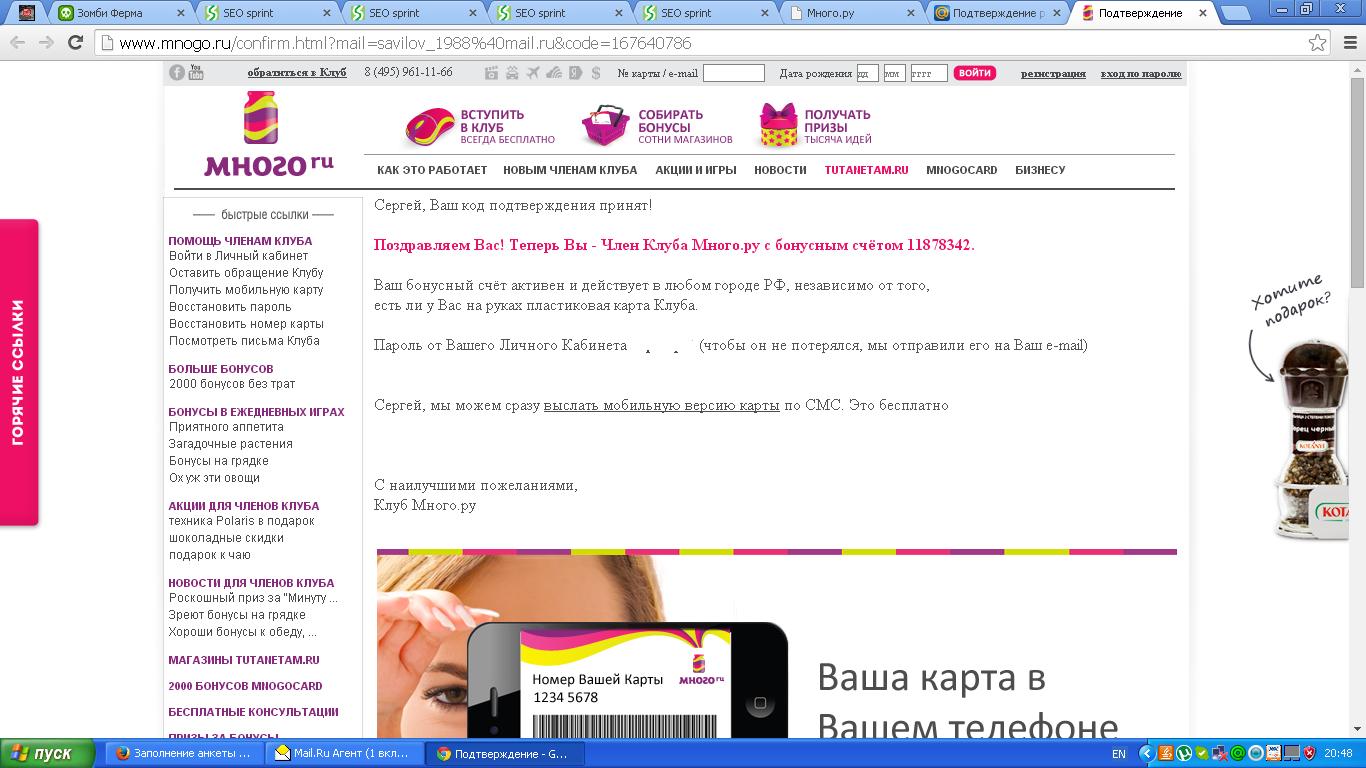The width and height of the screenshot is (1366, 768).
Task: Click the Facebook icon in site header
Action: [x=177, y=72]
